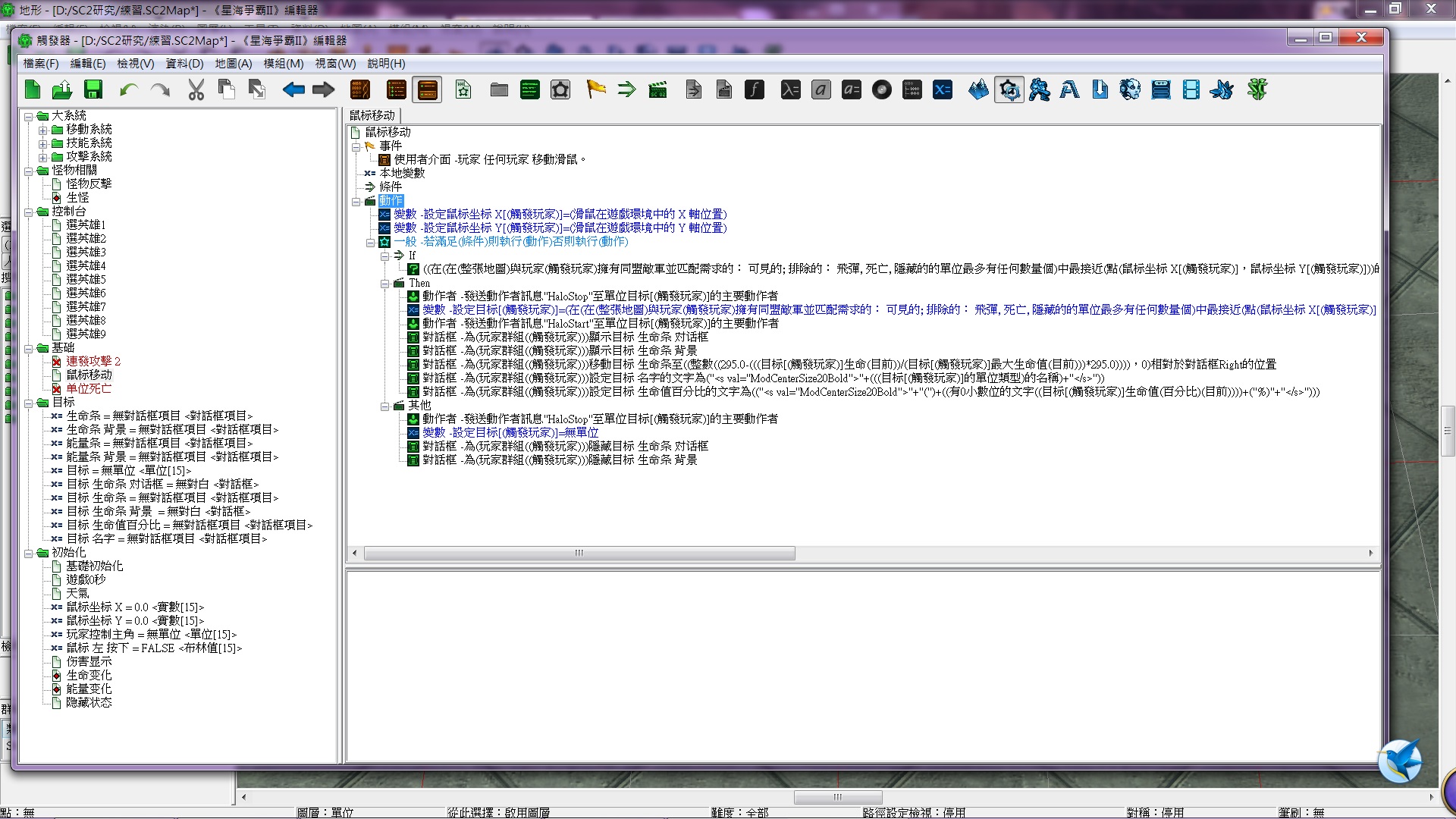Click the green Open file icon
Screen dimensions: 1456x819
pyautogui.click(x=62, y=89)
